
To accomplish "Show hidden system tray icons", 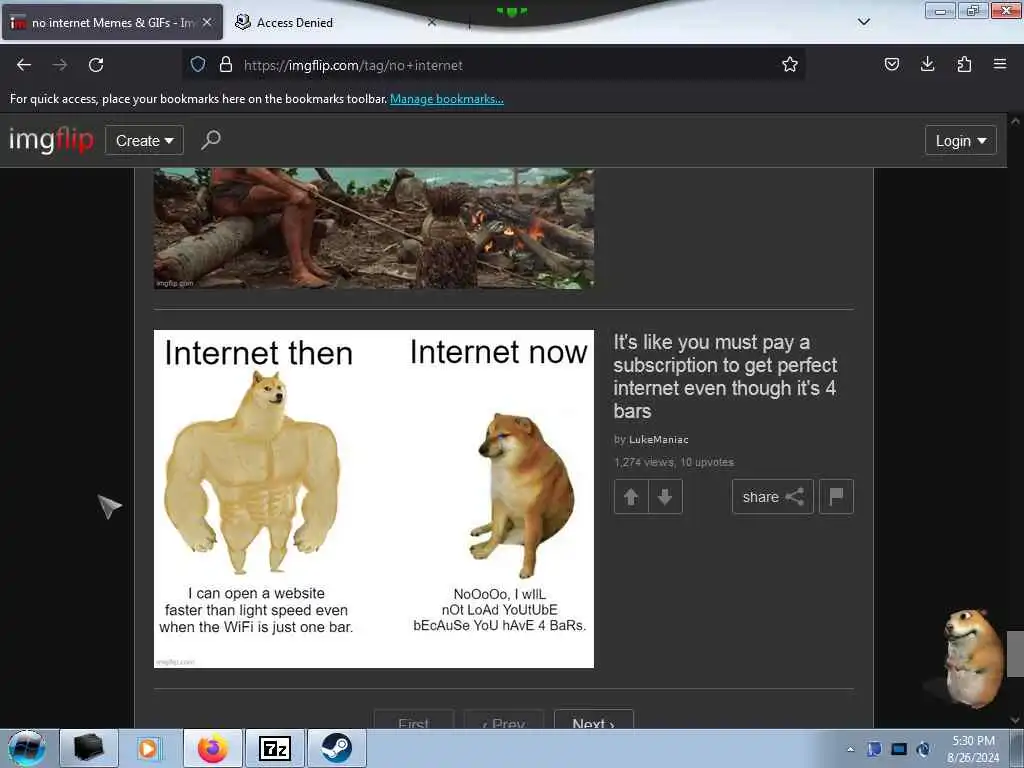I will point(850,749).
